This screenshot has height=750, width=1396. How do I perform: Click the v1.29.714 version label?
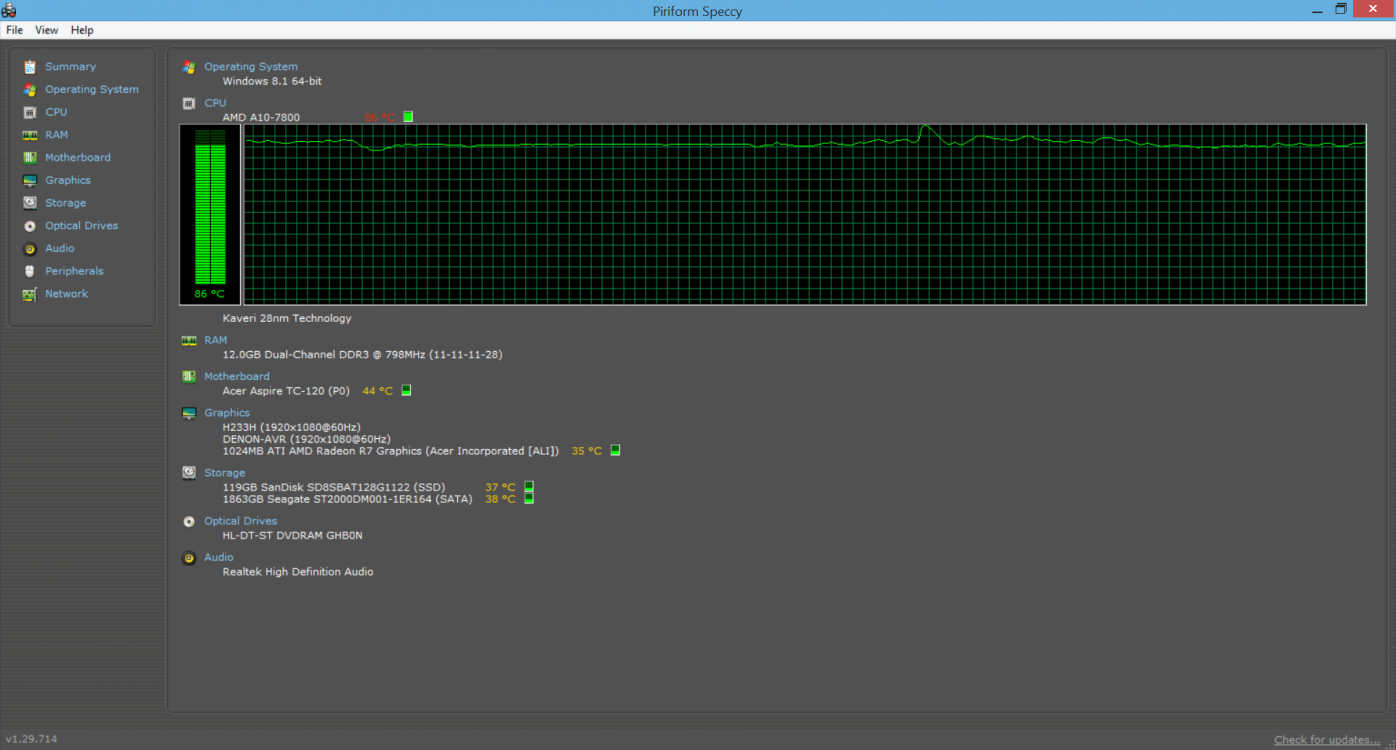(31, 739)
